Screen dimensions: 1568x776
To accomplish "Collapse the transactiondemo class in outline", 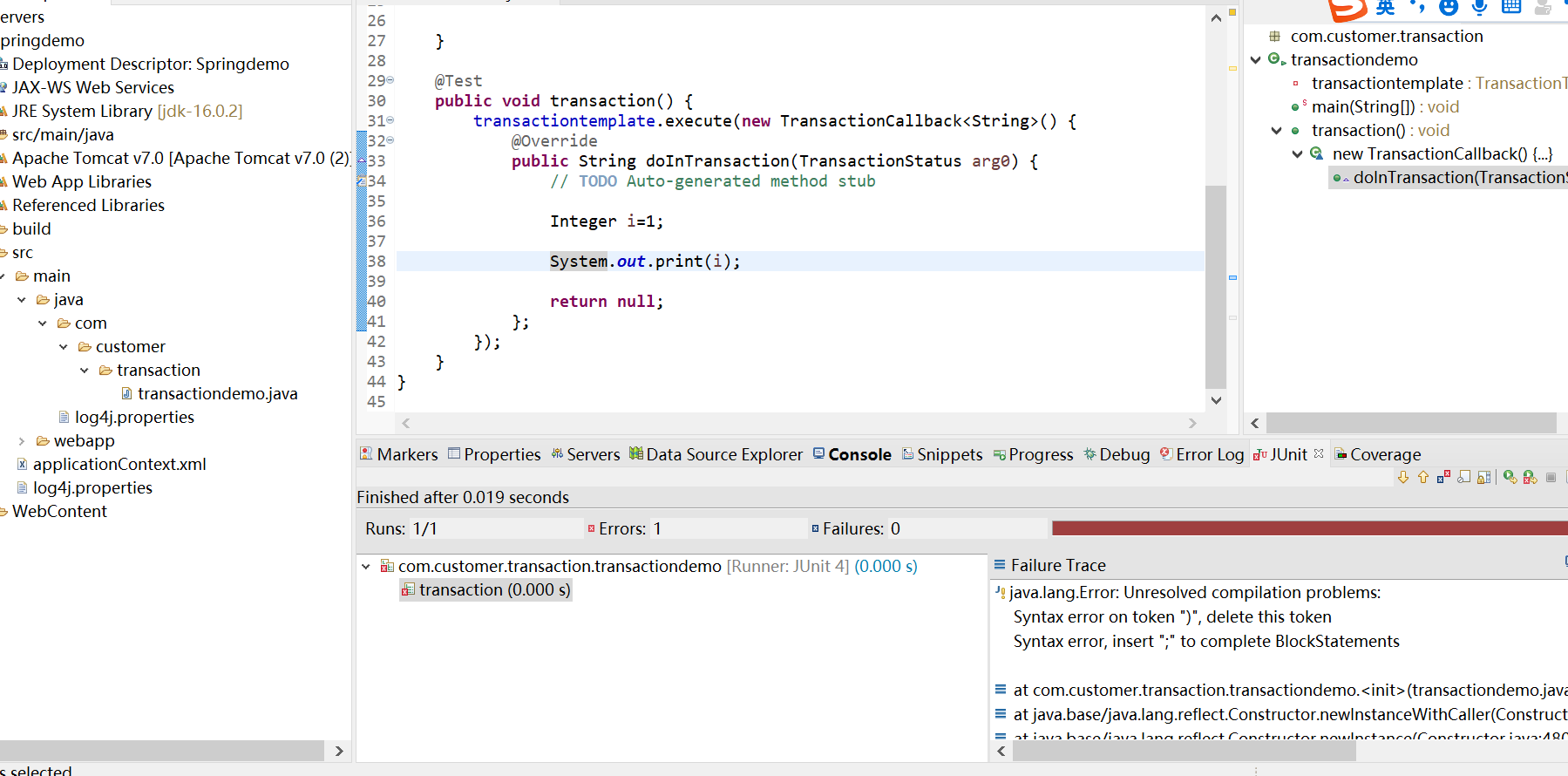I will pyautogui.click(x=1256, y=60).
